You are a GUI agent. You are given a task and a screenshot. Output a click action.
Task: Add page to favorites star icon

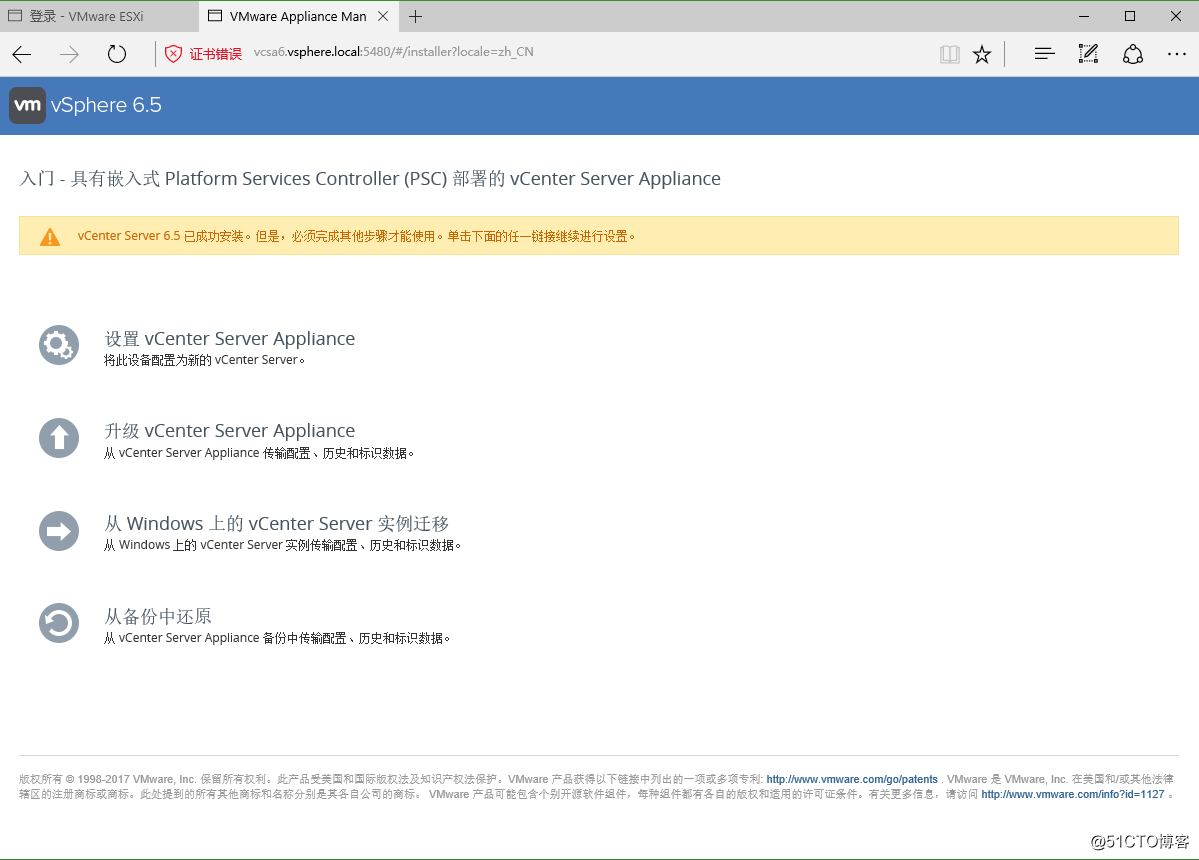[982, 54]
